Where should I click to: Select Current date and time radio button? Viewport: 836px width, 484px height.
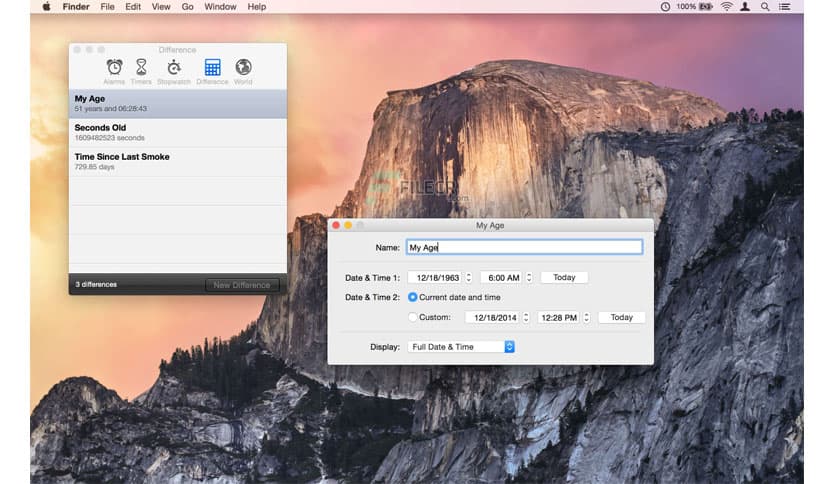click(412, 297)
